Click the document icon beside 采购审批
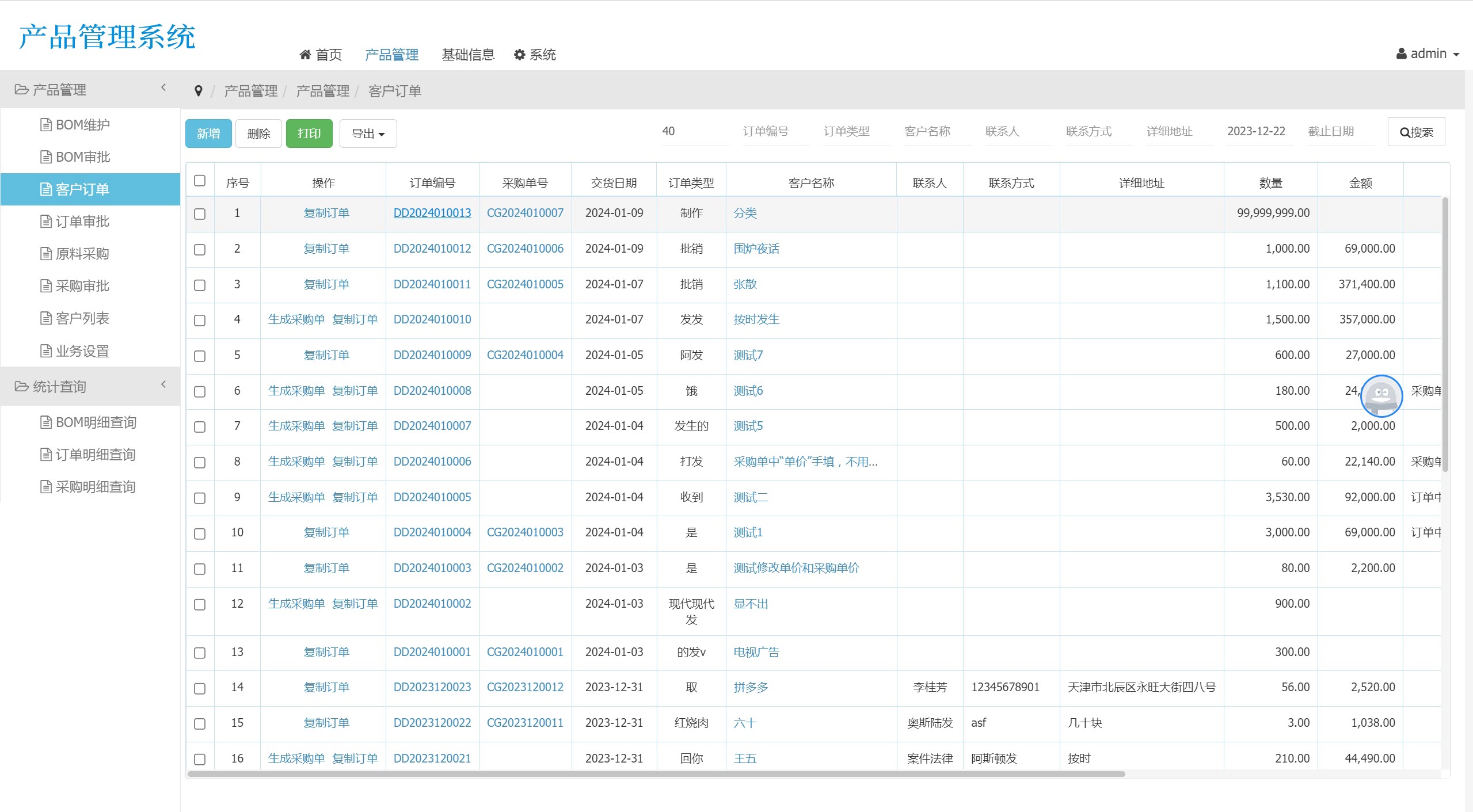The height and width of the screenshot is (812, 1473). tap(46, 286)
